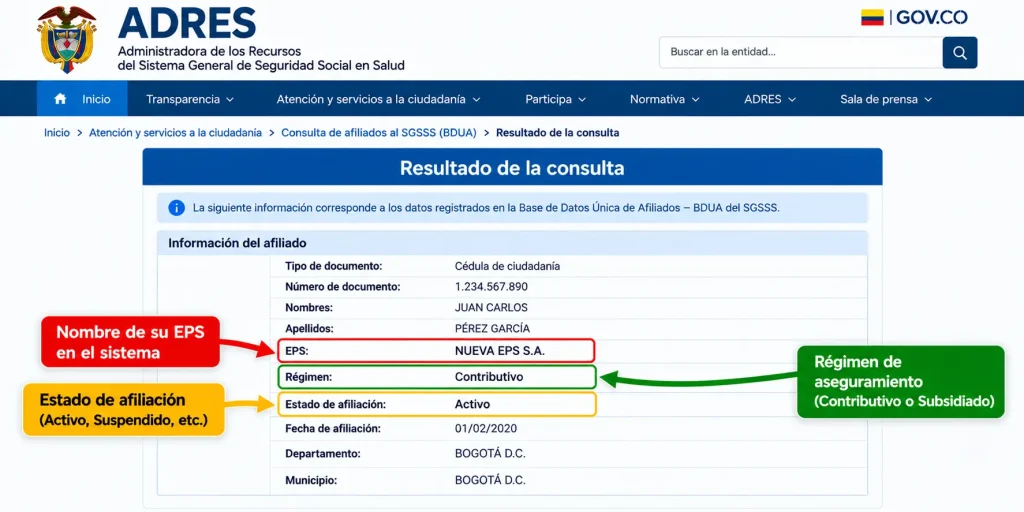Click the blue info icon in the notice
Image resolution: width=1024 pixels, height=512 pixels.
[x=176, y=208]
